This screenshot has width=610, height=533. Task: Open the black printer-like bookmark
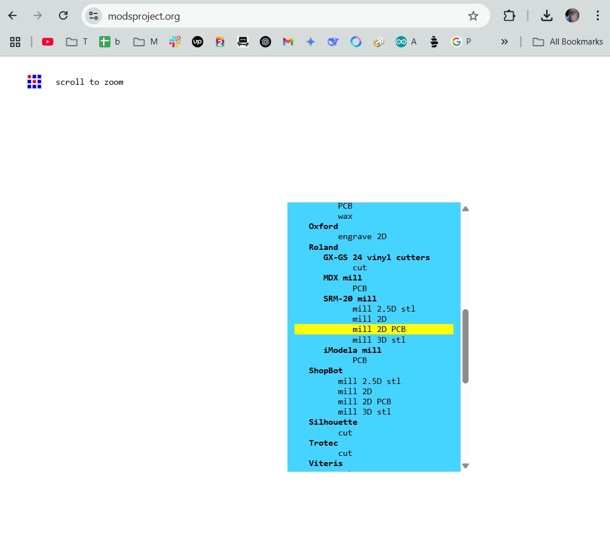tap(243, 42)
